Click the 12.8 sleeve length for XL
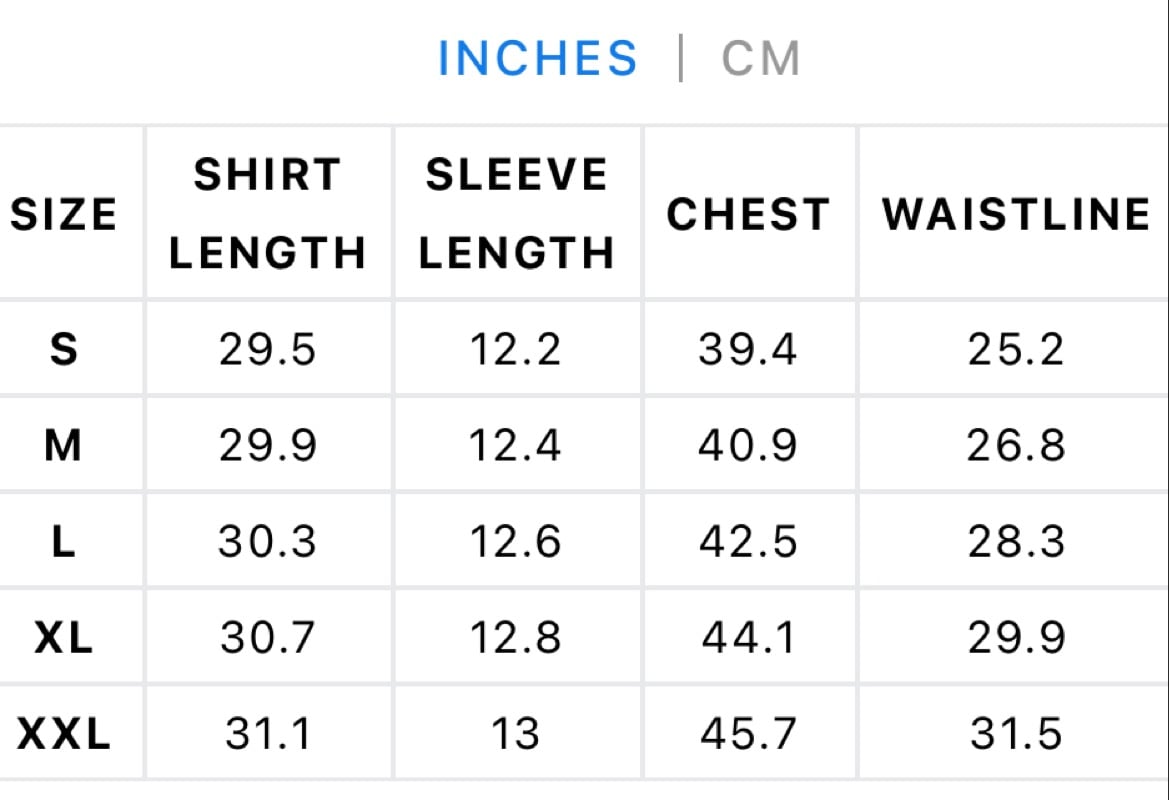 tap(515, 637)
